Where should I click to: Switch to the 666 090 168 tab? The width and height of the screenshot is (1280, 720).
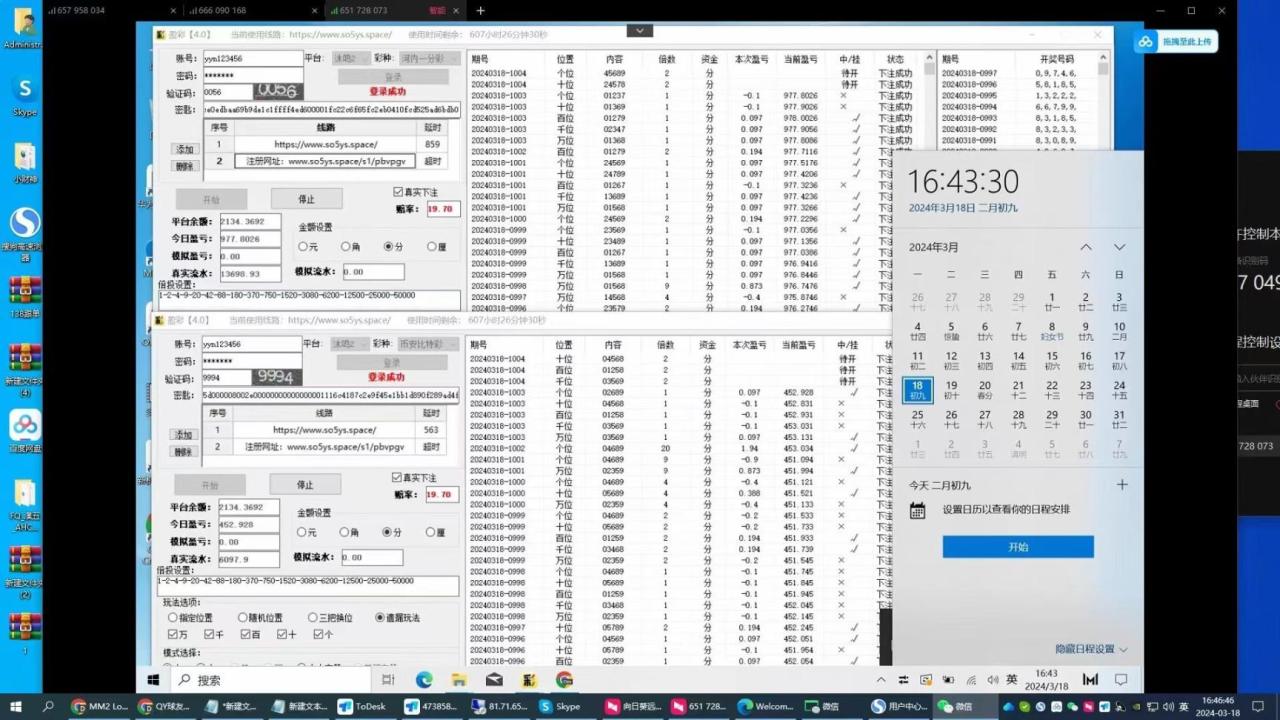222,10
